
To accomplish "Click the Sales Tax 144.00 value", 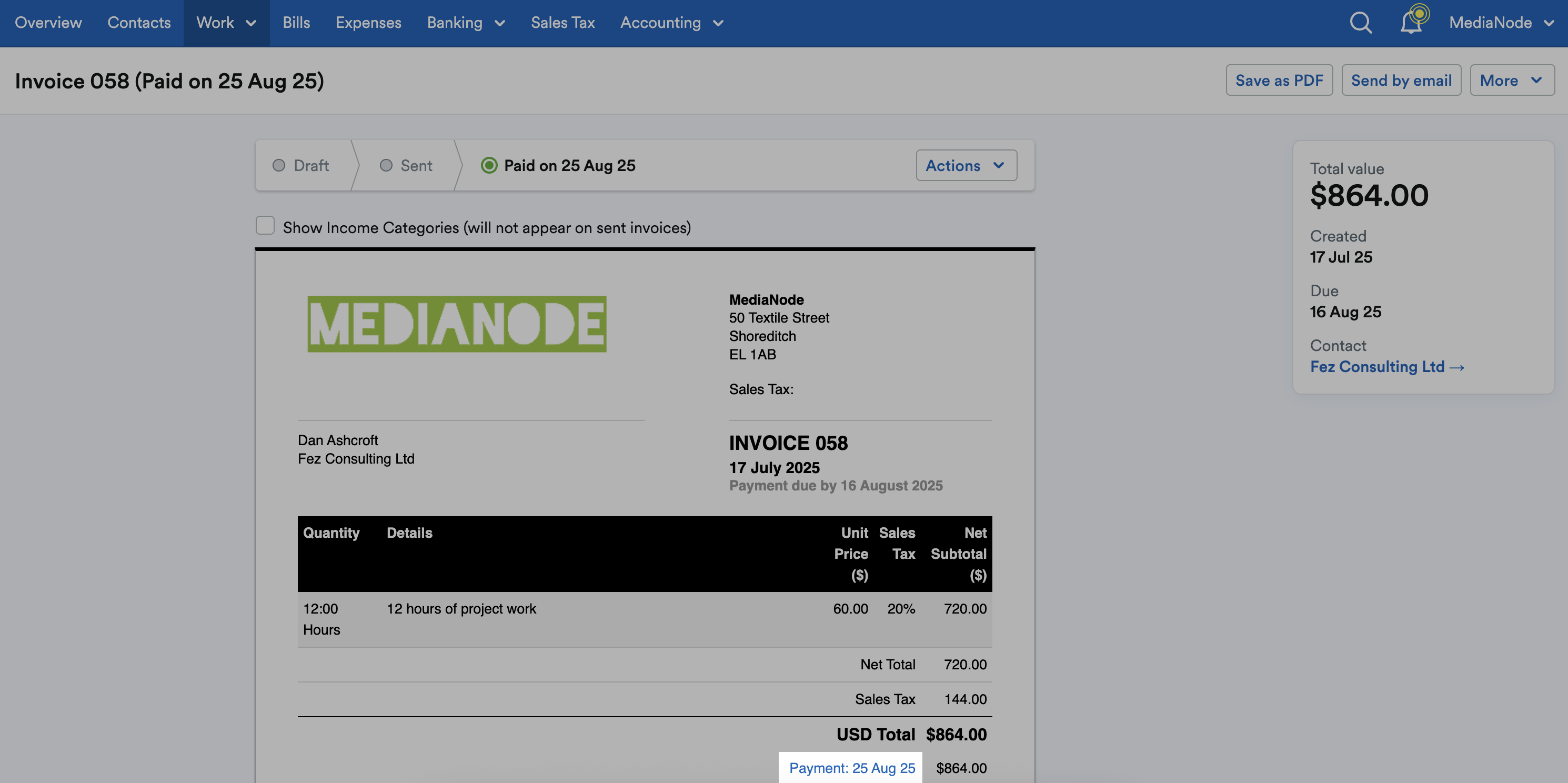I will pyautogui.click(x=966, y=699).
